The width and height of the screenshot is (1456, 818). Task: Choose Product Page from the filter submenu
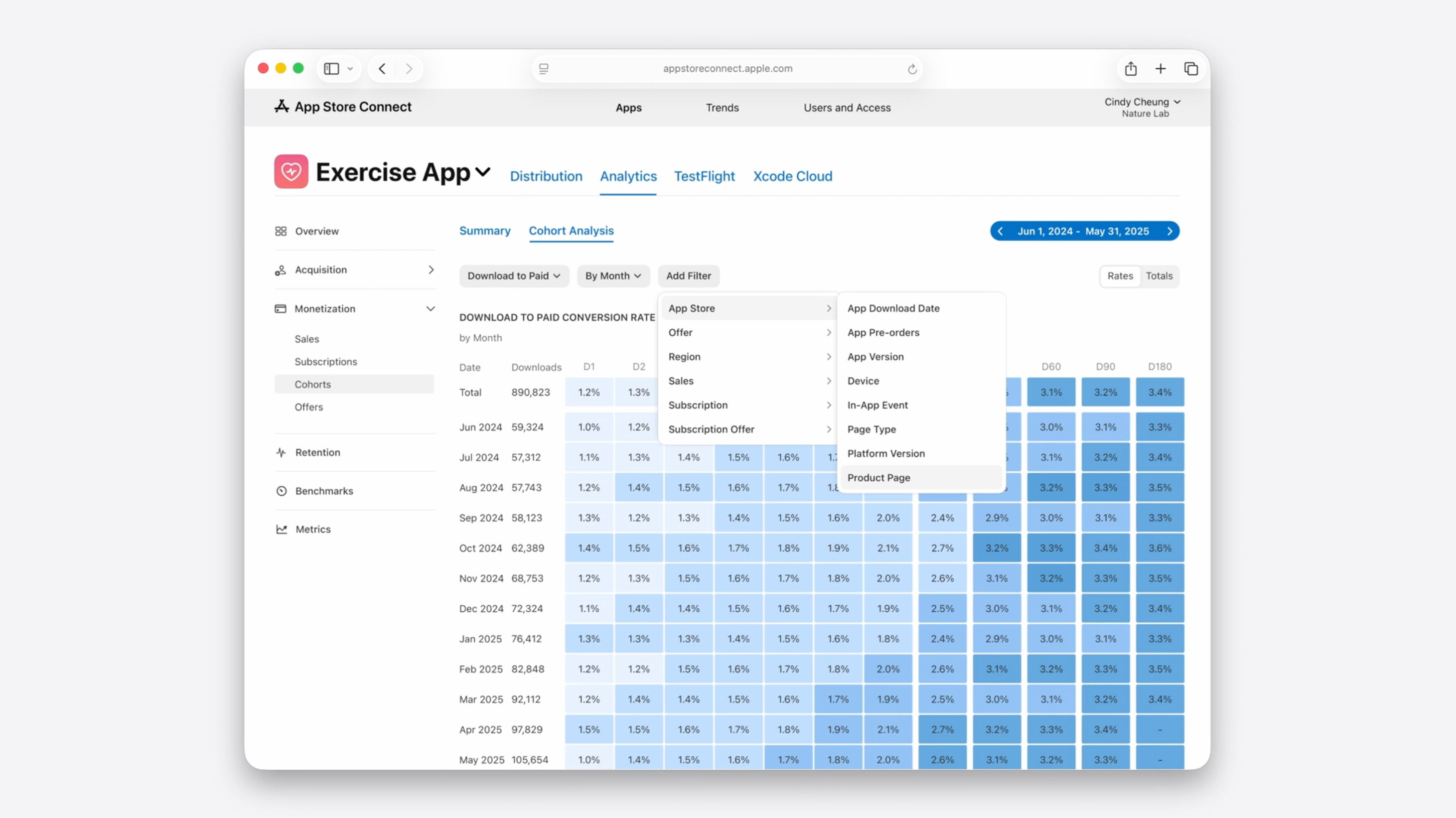click(x=878, y=478)
